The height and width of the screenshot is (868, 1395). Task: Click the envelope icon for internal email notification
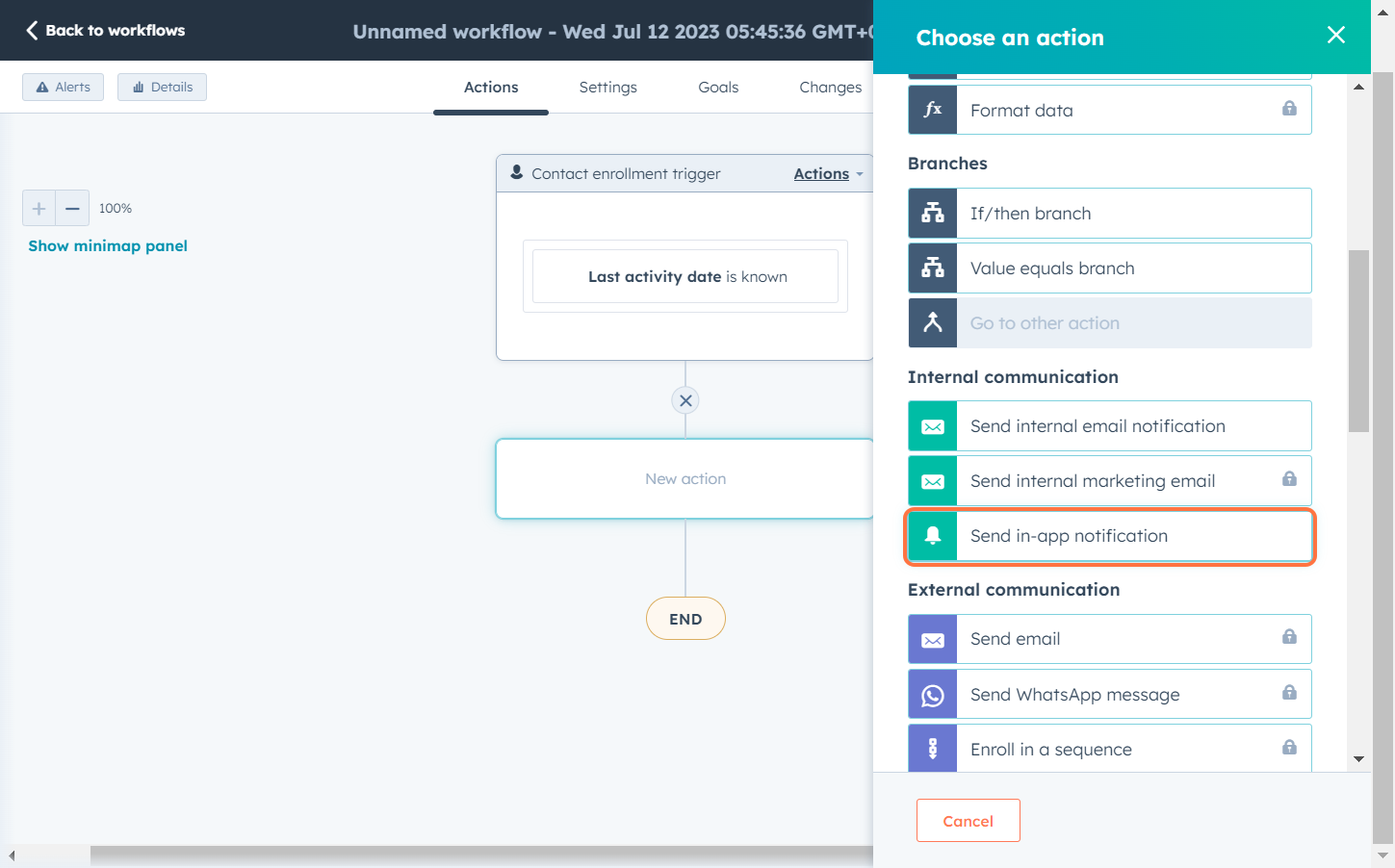932,426
